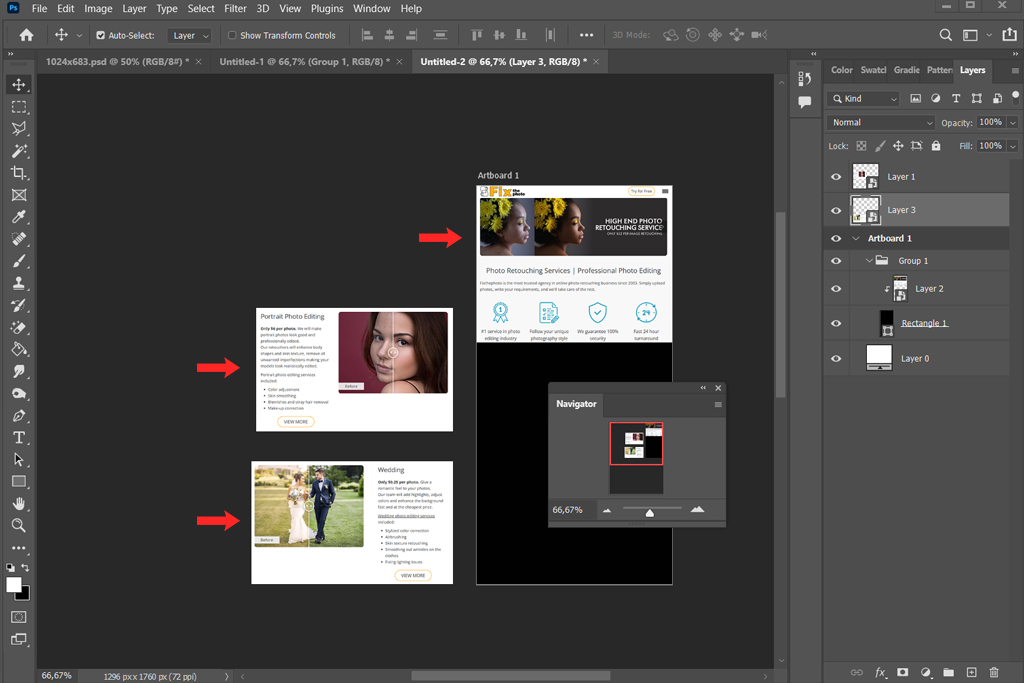The image size is (1024, 683).
Task: Zoom out with Navigator small mountain button
Action: (x=607, y=510)
